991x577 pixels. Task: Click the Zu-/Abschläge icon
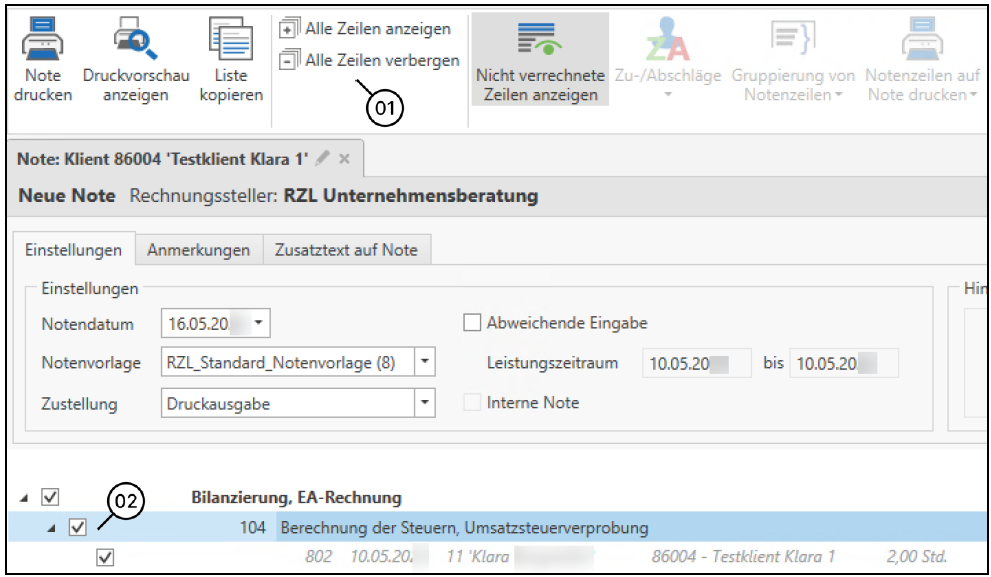[x=667, y=42]
